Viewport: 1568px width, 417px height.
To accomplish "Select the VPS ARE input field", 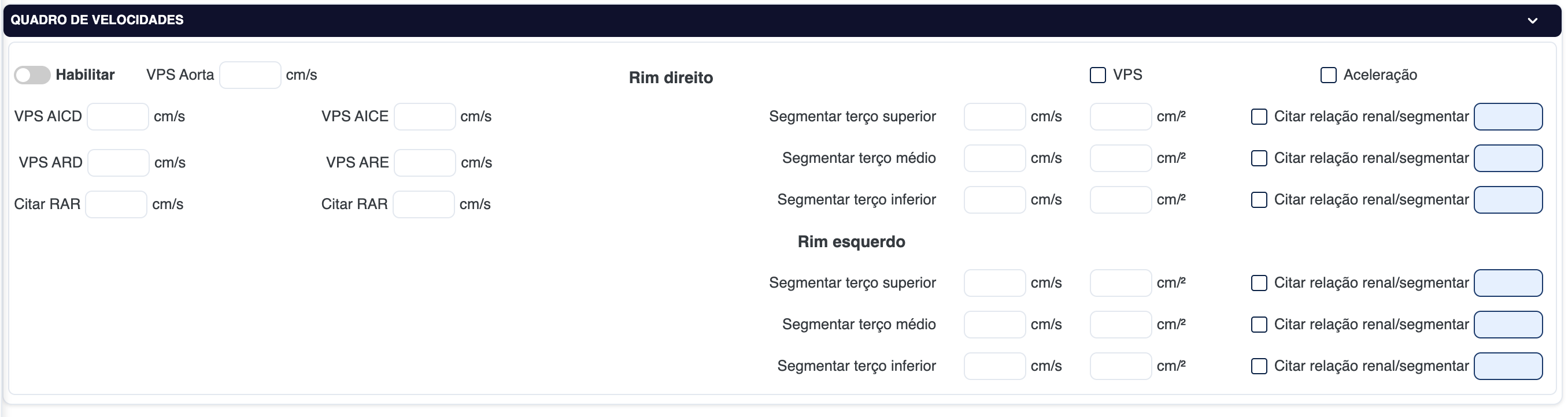I will click(x=424, y=163).
